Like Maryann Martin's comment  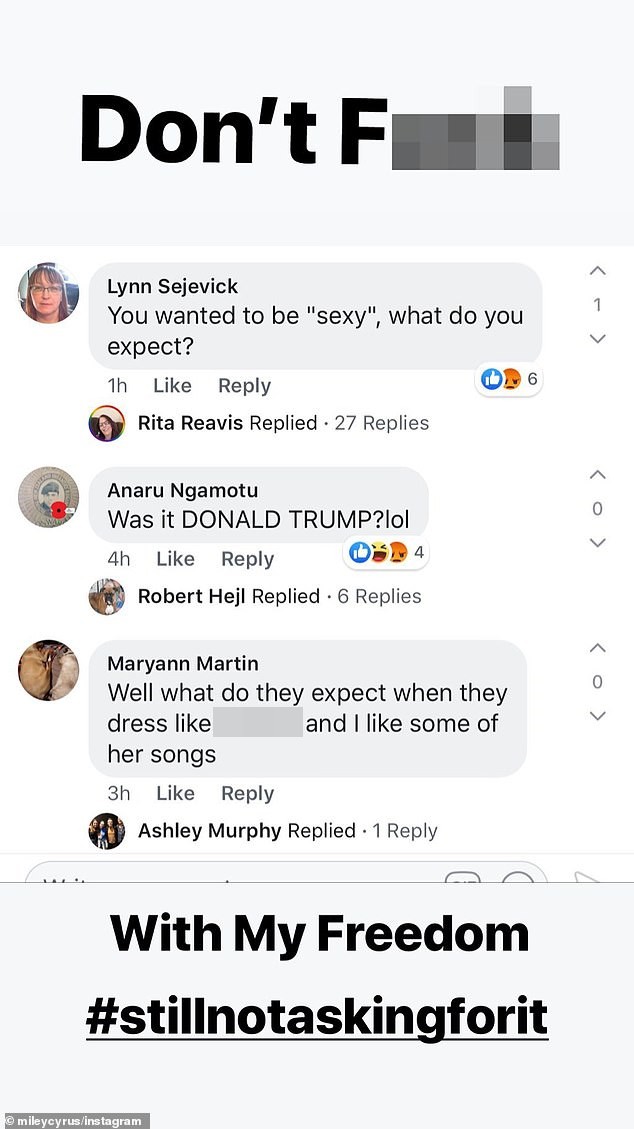(x=175, y=793)
